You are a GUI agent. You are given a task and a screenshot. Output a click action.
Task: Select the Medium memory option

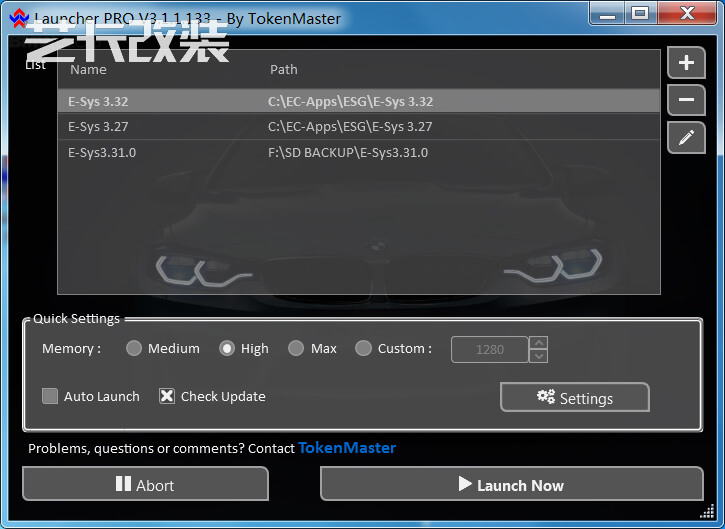click(x=134, y=348)
